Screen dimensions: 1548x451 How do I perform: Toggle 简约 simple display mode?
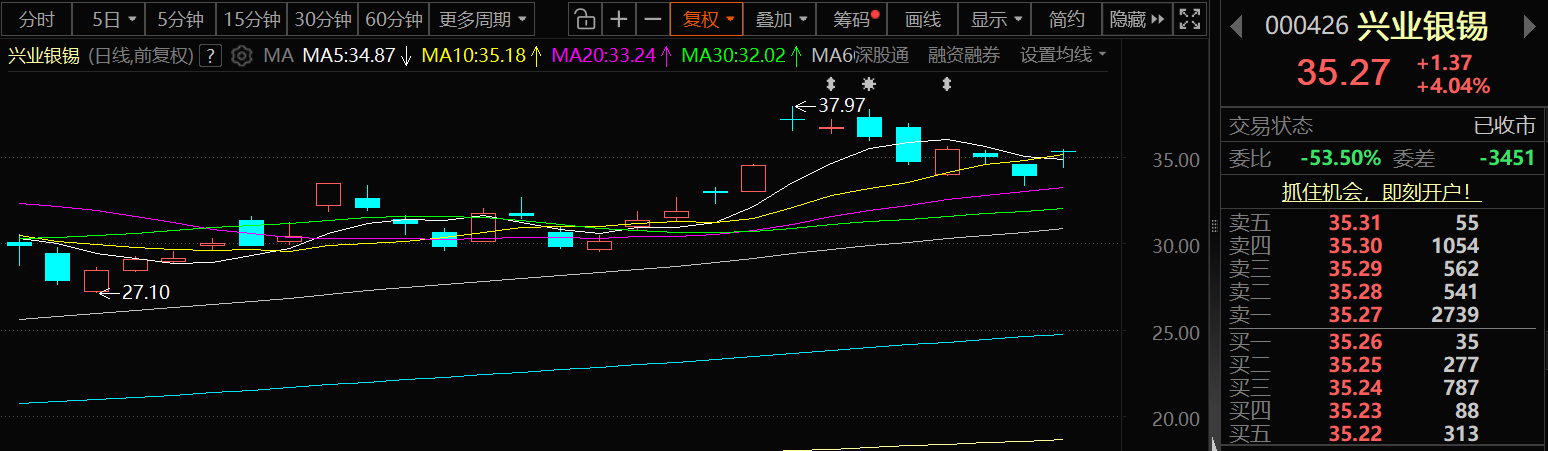click(1067, 19)
